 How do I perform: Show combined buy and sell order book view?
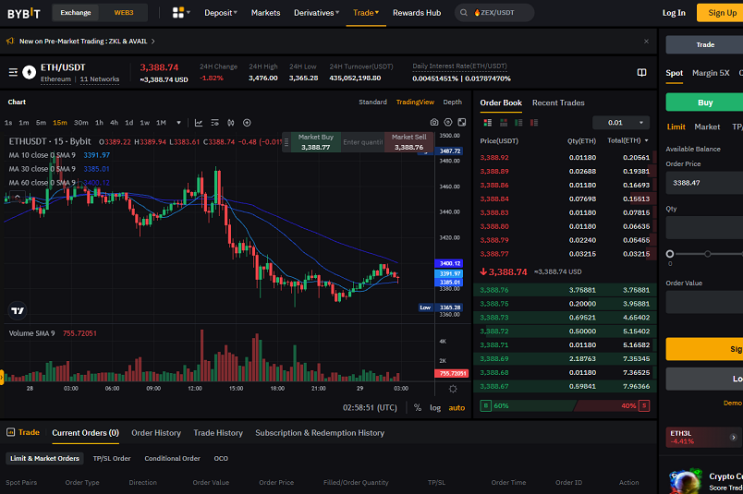488,123
